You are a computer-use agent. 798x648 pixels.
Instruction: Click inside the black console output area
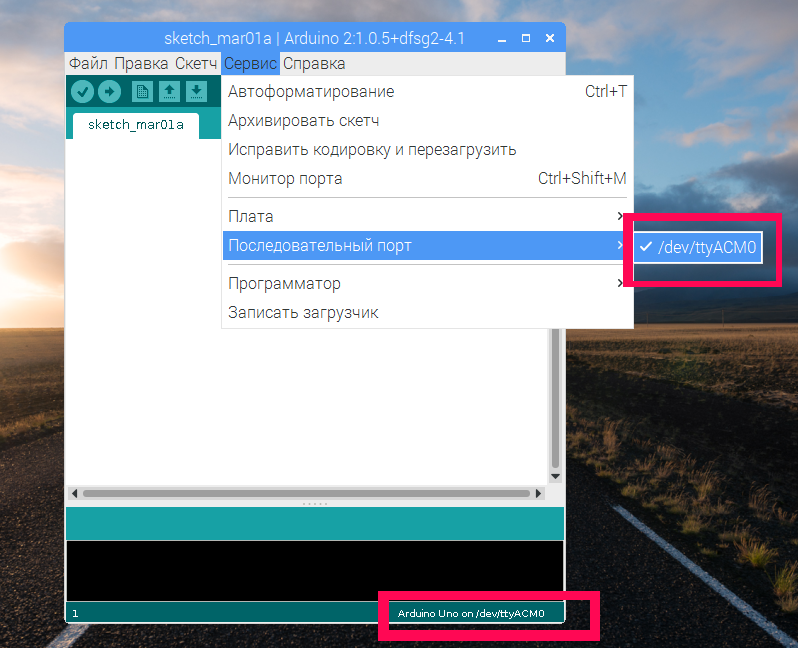pos(315,571)
